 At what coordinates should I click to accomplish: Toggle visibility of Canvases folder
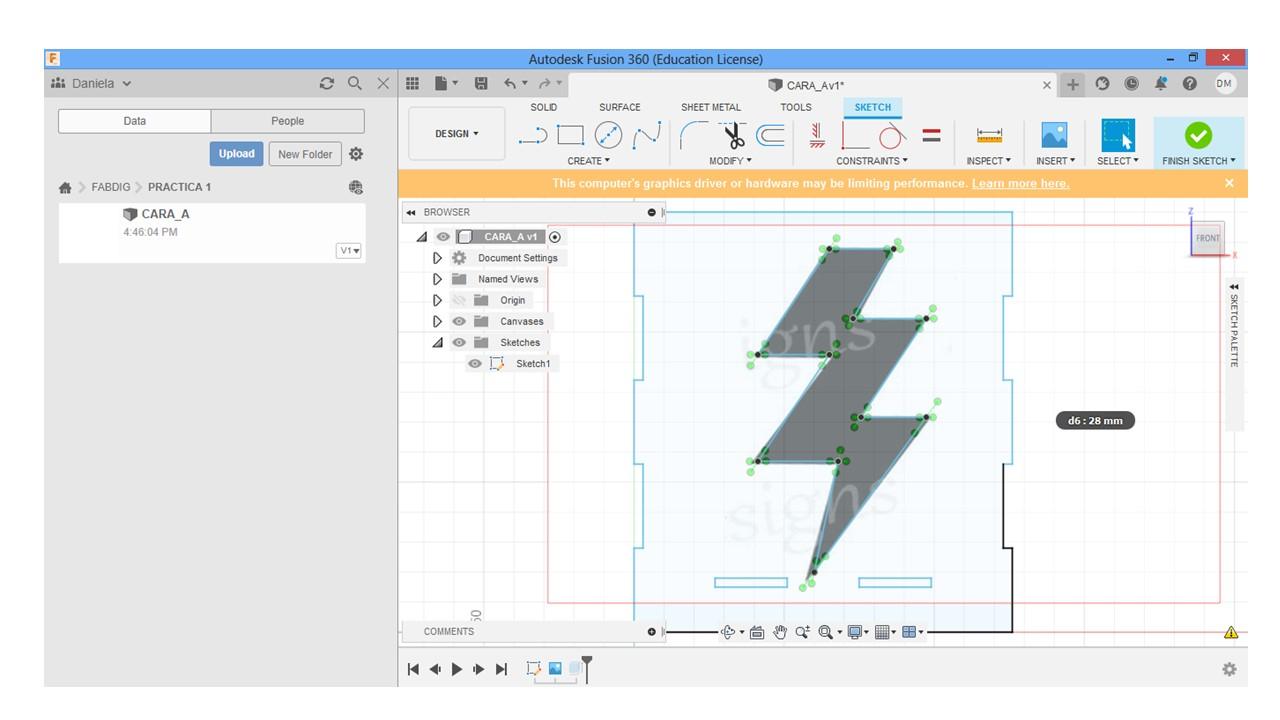tap(459, 322)
